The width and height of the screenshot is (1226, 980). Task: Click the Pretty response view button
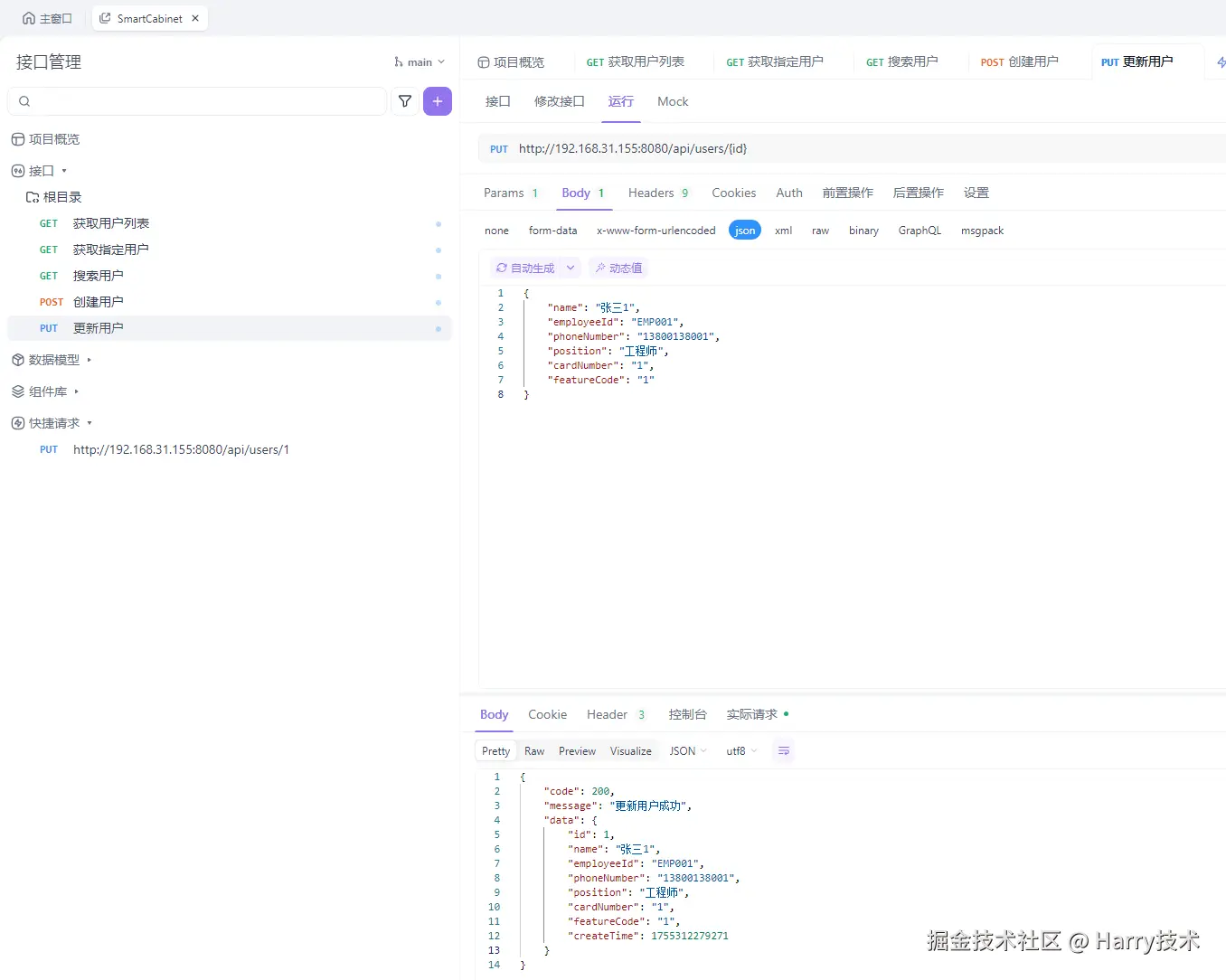coord(495,751)
